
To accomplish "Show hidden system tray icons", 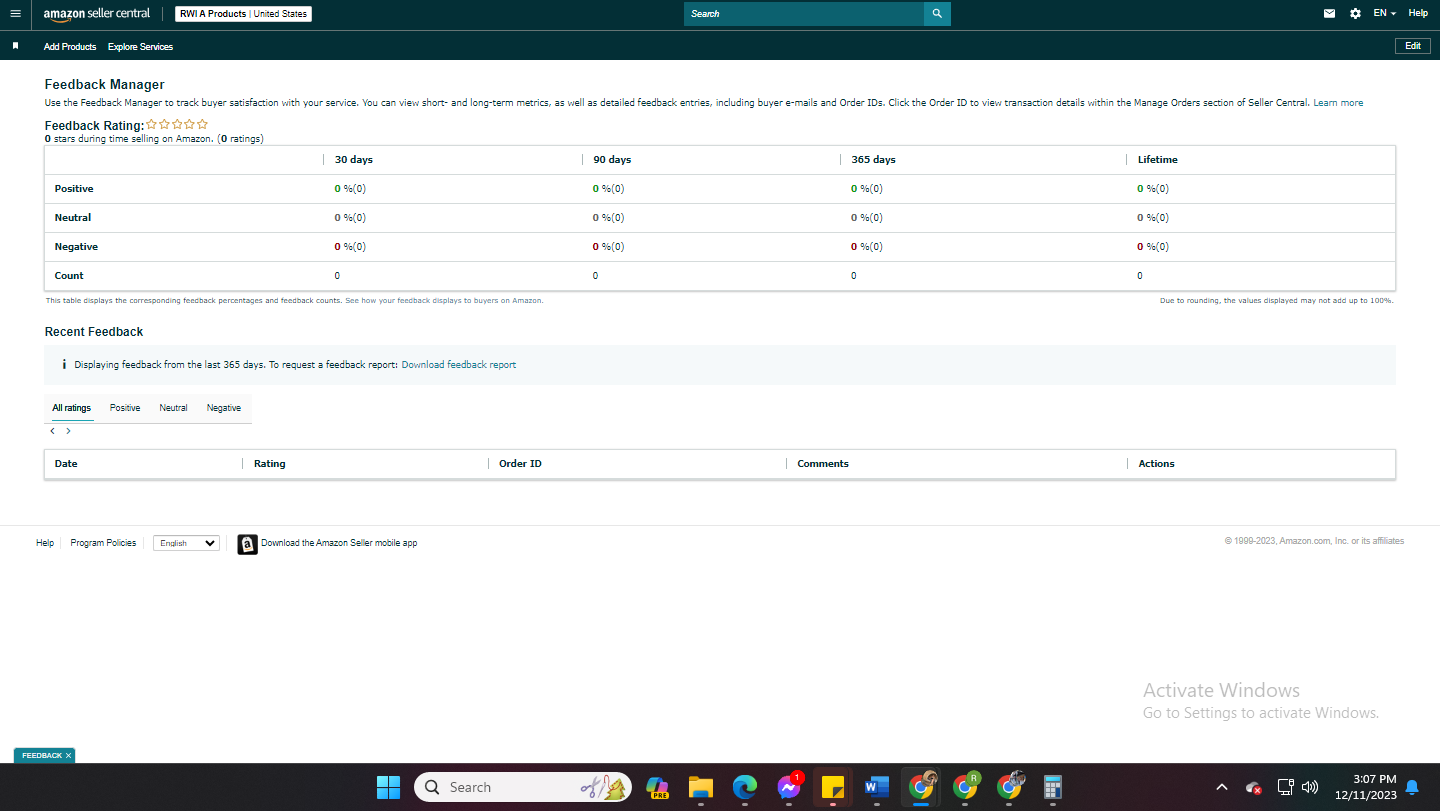I will [1222, 787].
